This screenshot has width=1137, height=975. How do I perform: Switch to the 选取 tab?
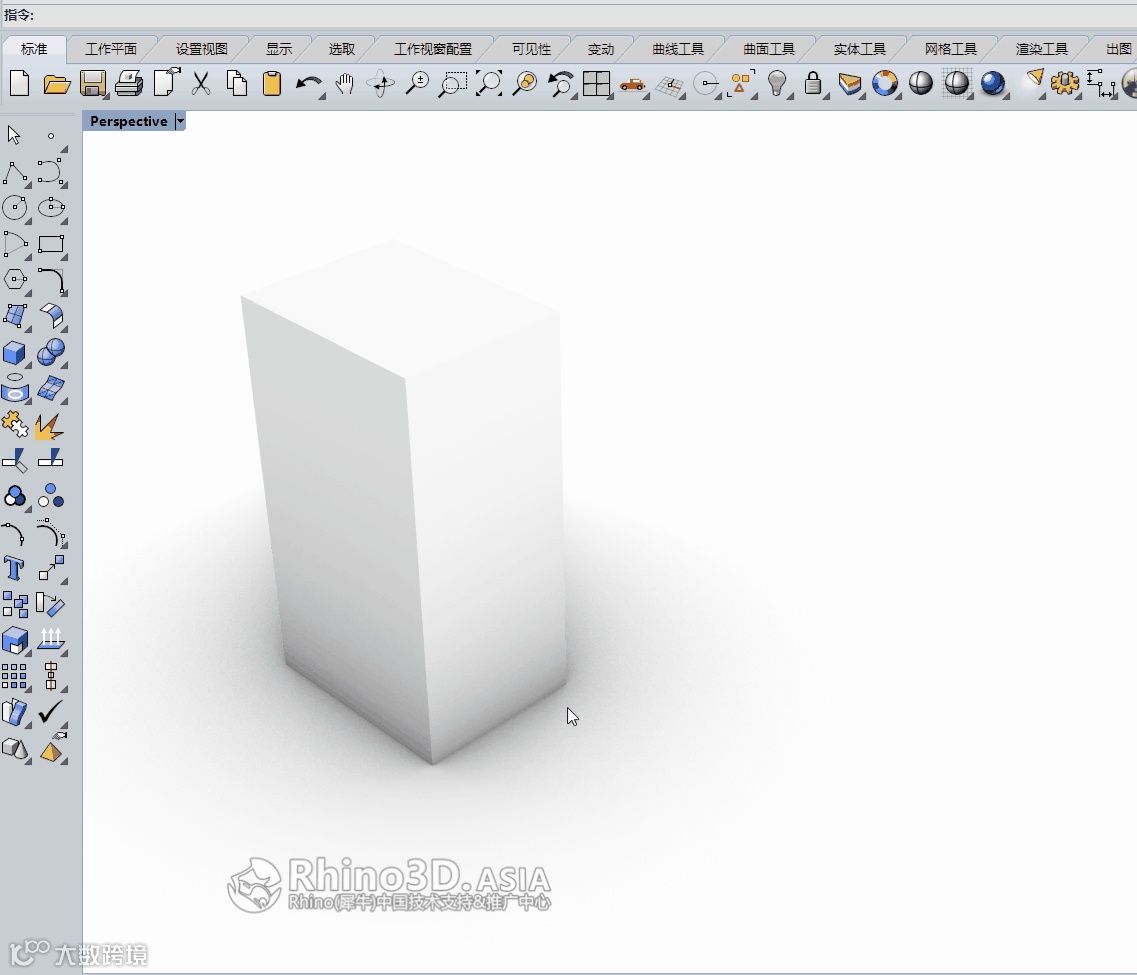pos(342,49)
